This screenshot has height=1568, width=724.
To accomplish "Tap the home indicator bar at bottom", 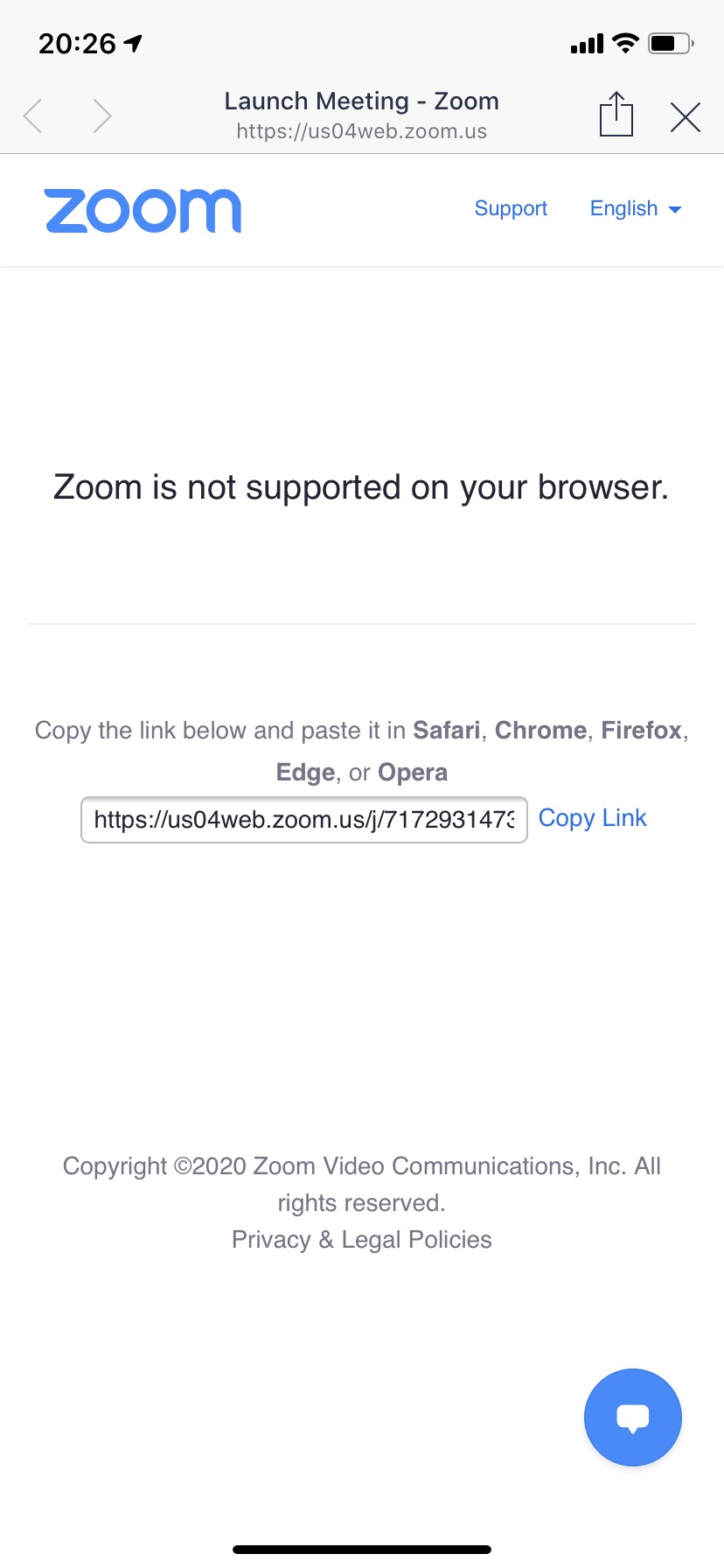I will tap(361, 1547).
